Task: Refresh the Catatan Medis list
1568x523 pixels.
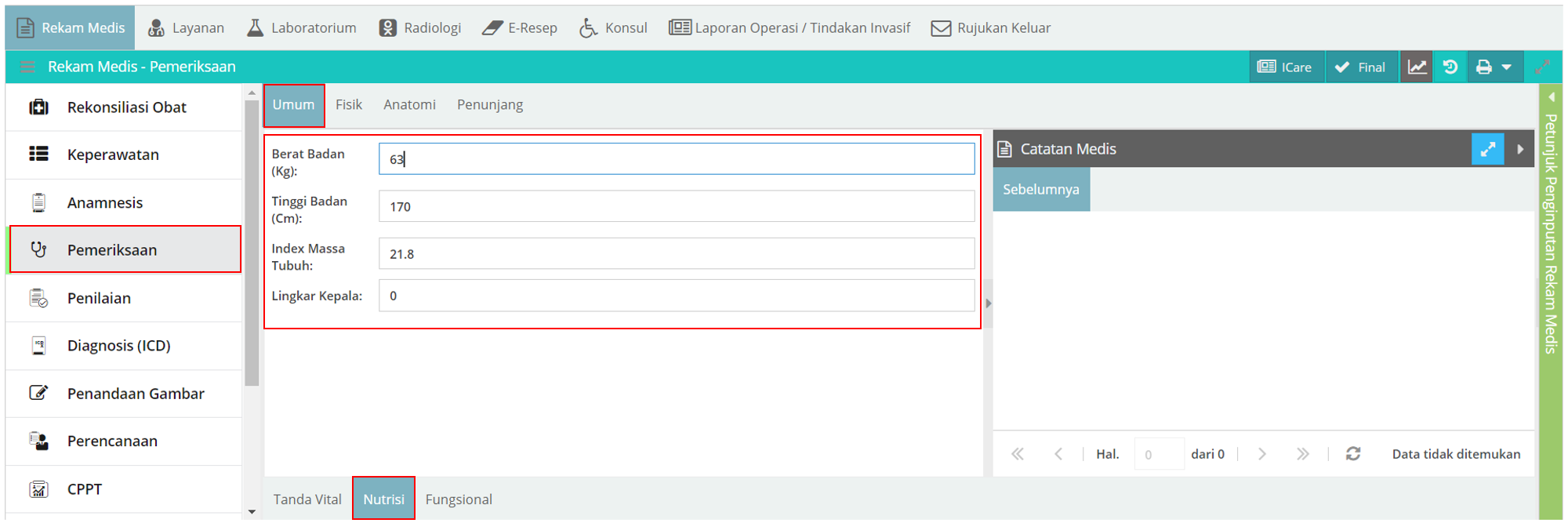Action: click(x=1353, y=454)
